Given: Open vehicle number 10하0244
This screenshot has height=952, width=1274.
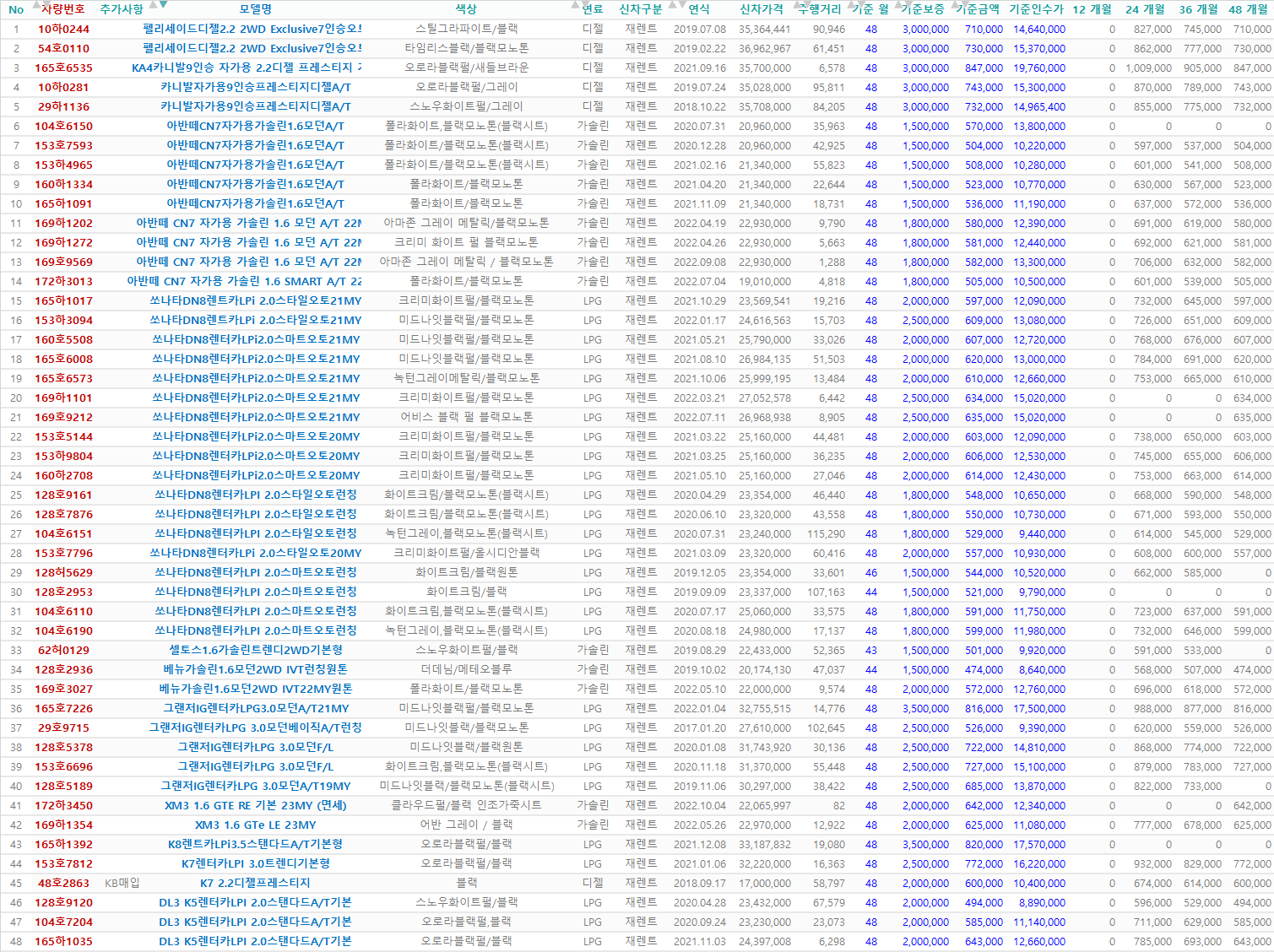Looking at the screenshot, I should click(63, 30).
